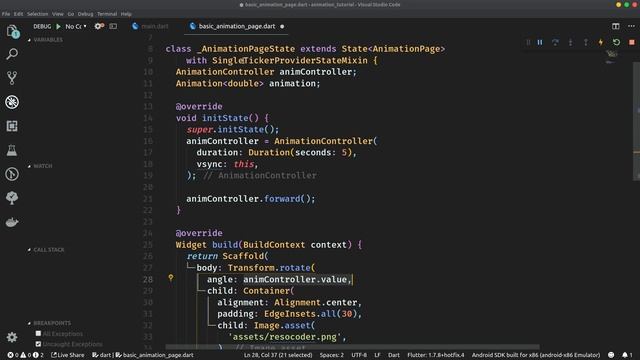Click Flutter: 1.7.8+hotfix.4 version entry

click(x=436, y=355)
